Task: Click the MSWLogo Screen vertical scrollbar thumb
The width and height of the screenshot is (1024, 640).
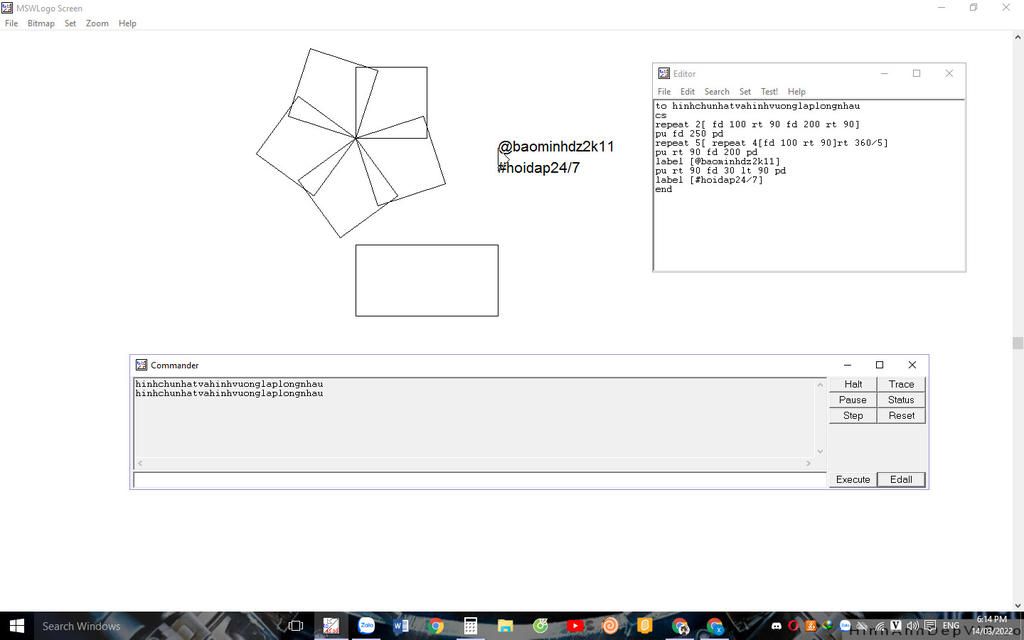Action: pyautogui.click(x=1017, y=343)
